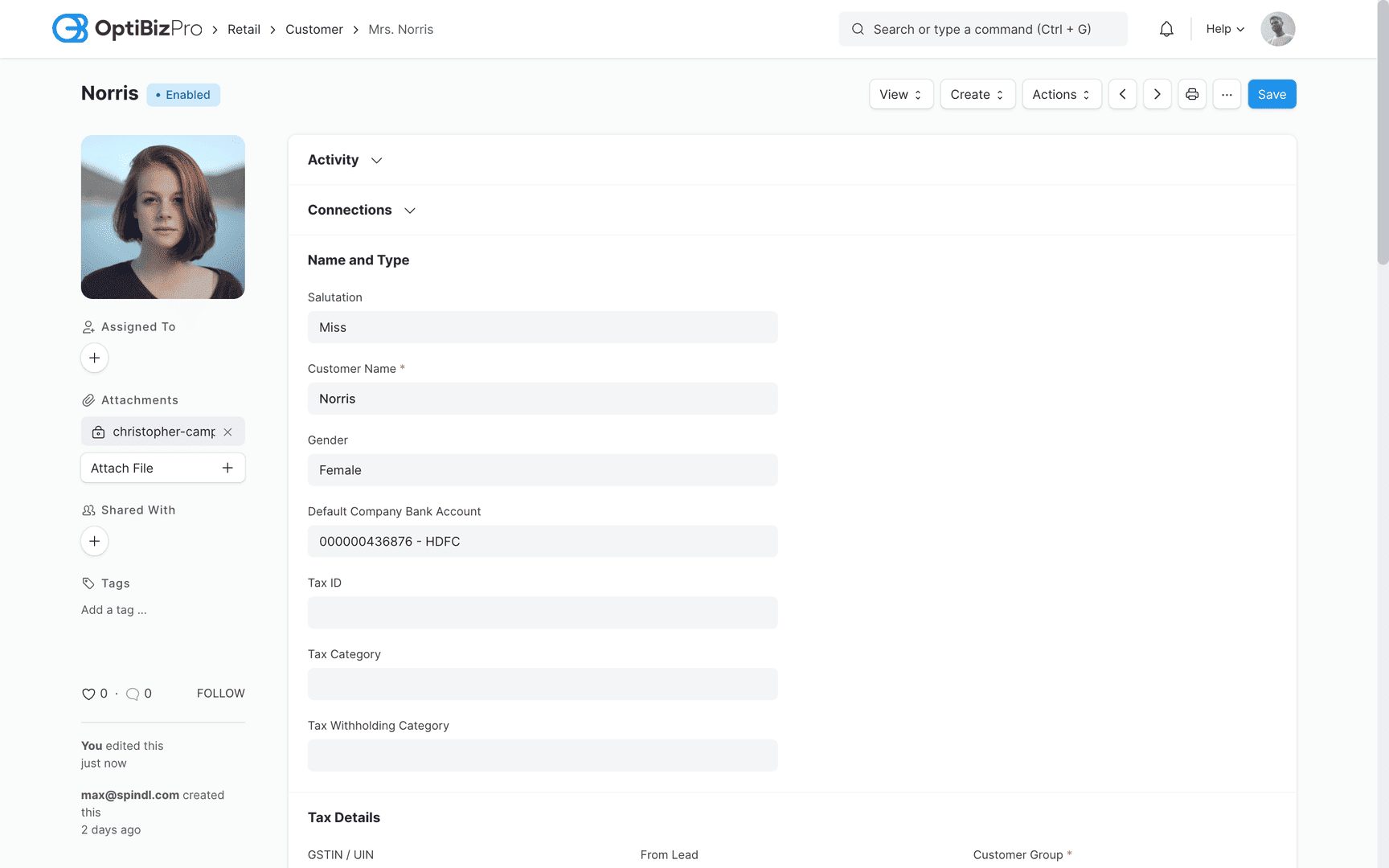Go to Retail via the breadcrumb
The width and height of the screenshot is (1389, 868).
click(x=244, y=29)
